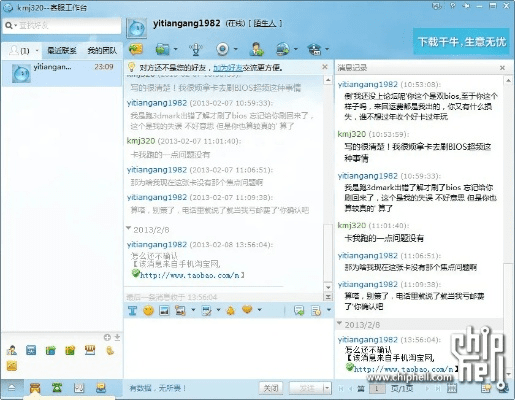Collapse the 2013/2/8 group in chat pane
The height and width of the screenshot is (400, 515).
point(129,229)
